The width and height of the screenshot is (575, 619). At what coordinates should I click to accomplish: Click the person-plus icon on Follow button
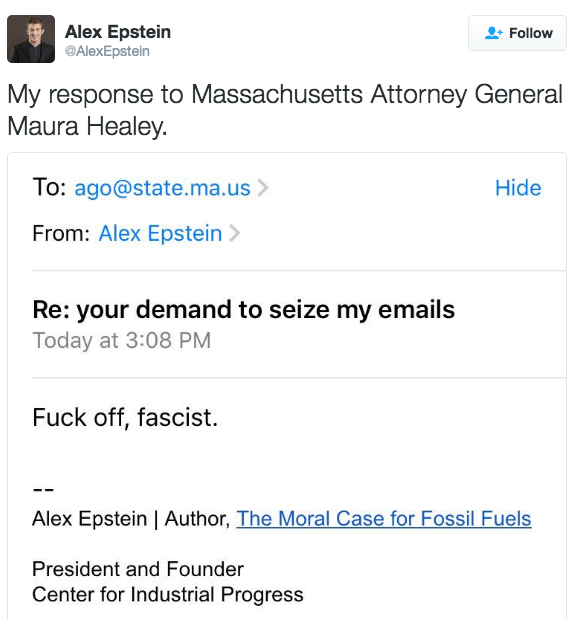(493, 33)
